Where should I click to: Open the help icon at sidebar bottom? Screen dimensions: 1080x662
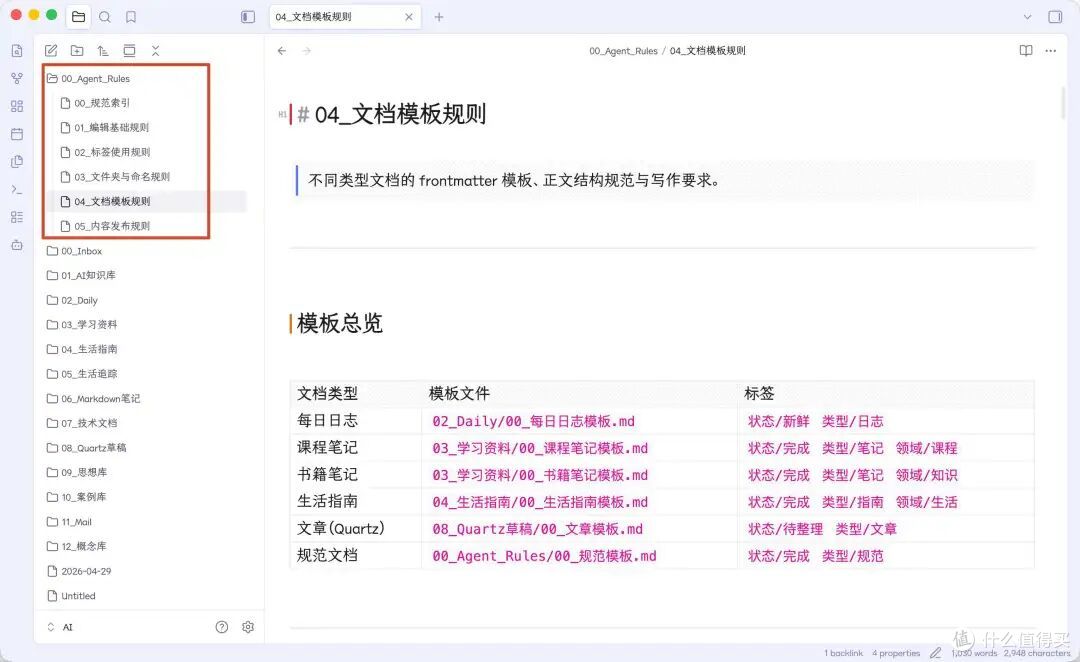[x=222, y=627]
